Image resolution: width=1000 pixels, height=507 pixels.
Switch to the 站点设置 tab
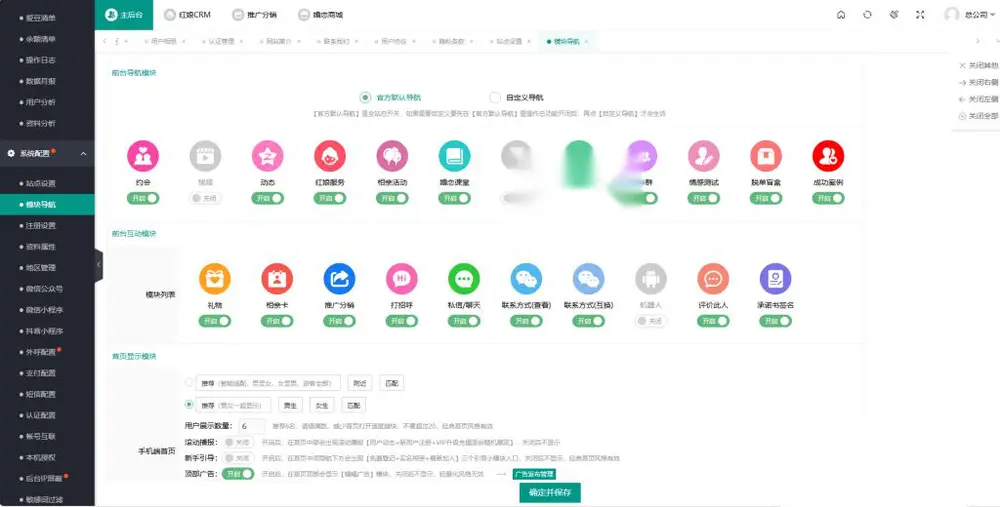[x=509, y=41]
